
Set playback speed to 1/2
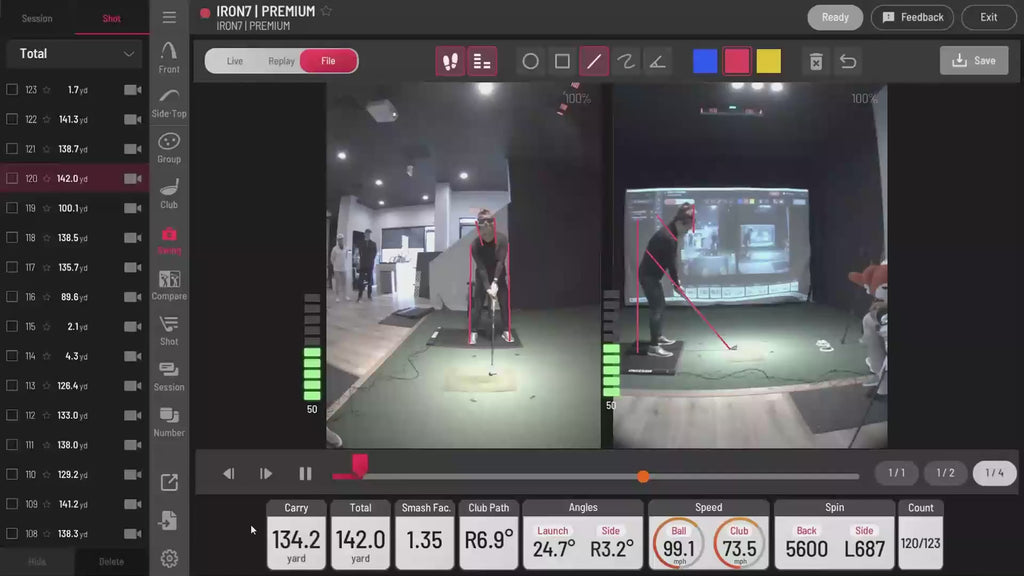tap(946, 473)
